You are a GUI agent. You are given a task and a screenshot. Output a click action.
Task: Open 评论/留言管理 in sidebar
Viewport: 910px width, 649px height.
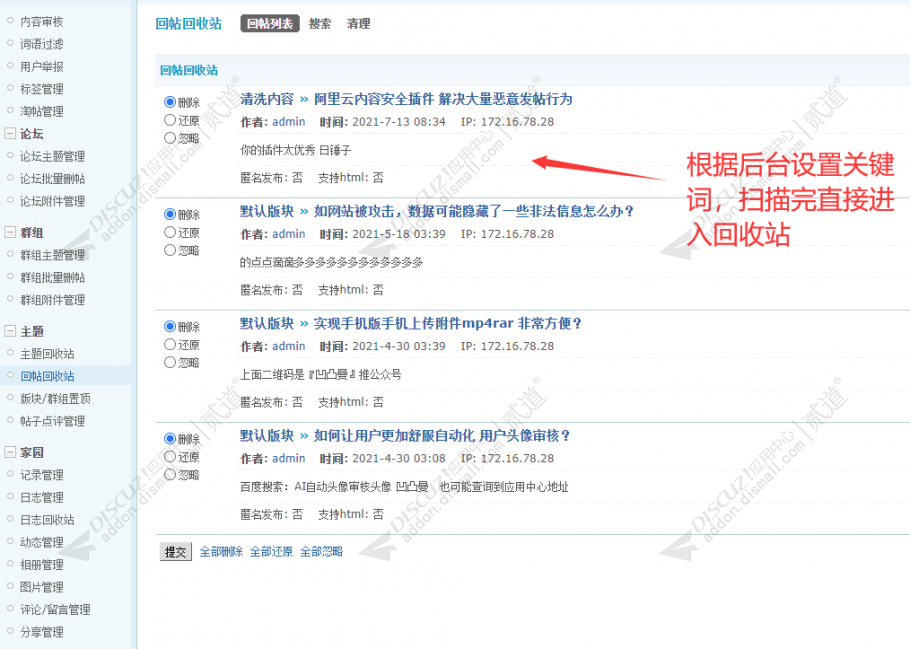(x=55, y=610)
